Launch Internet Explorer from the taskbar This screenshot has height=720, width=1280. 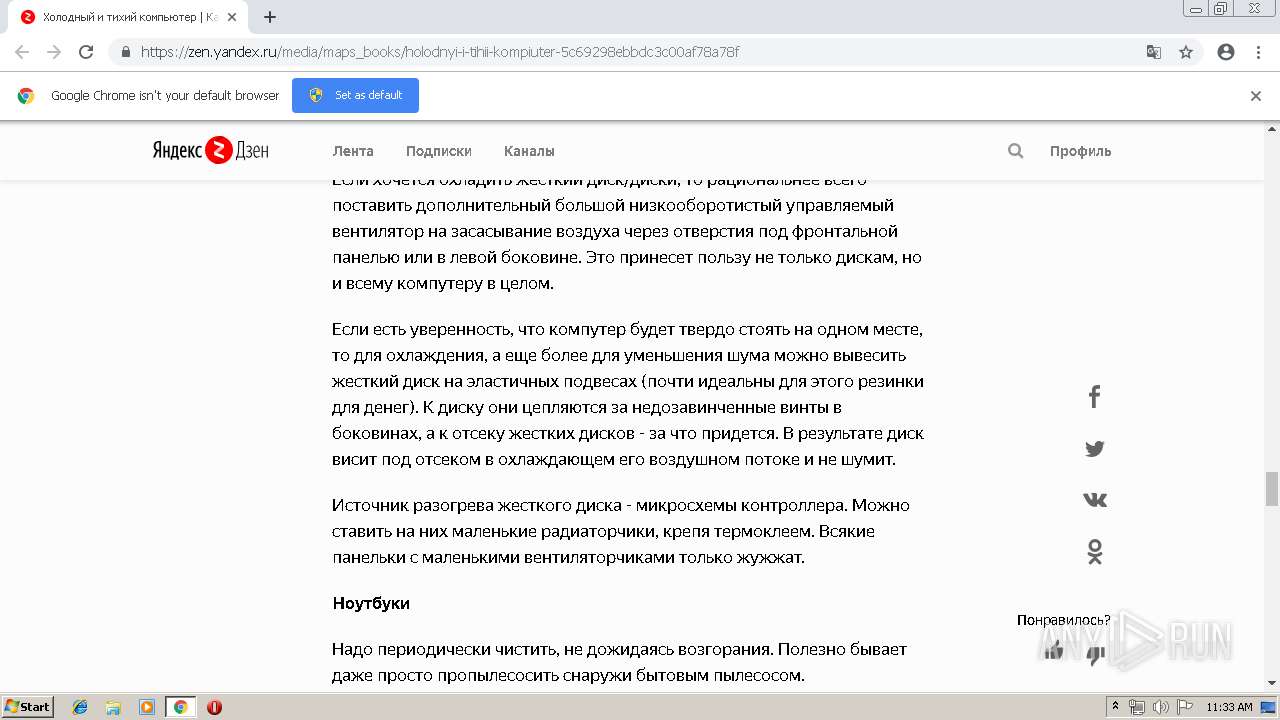pos(80,707)
